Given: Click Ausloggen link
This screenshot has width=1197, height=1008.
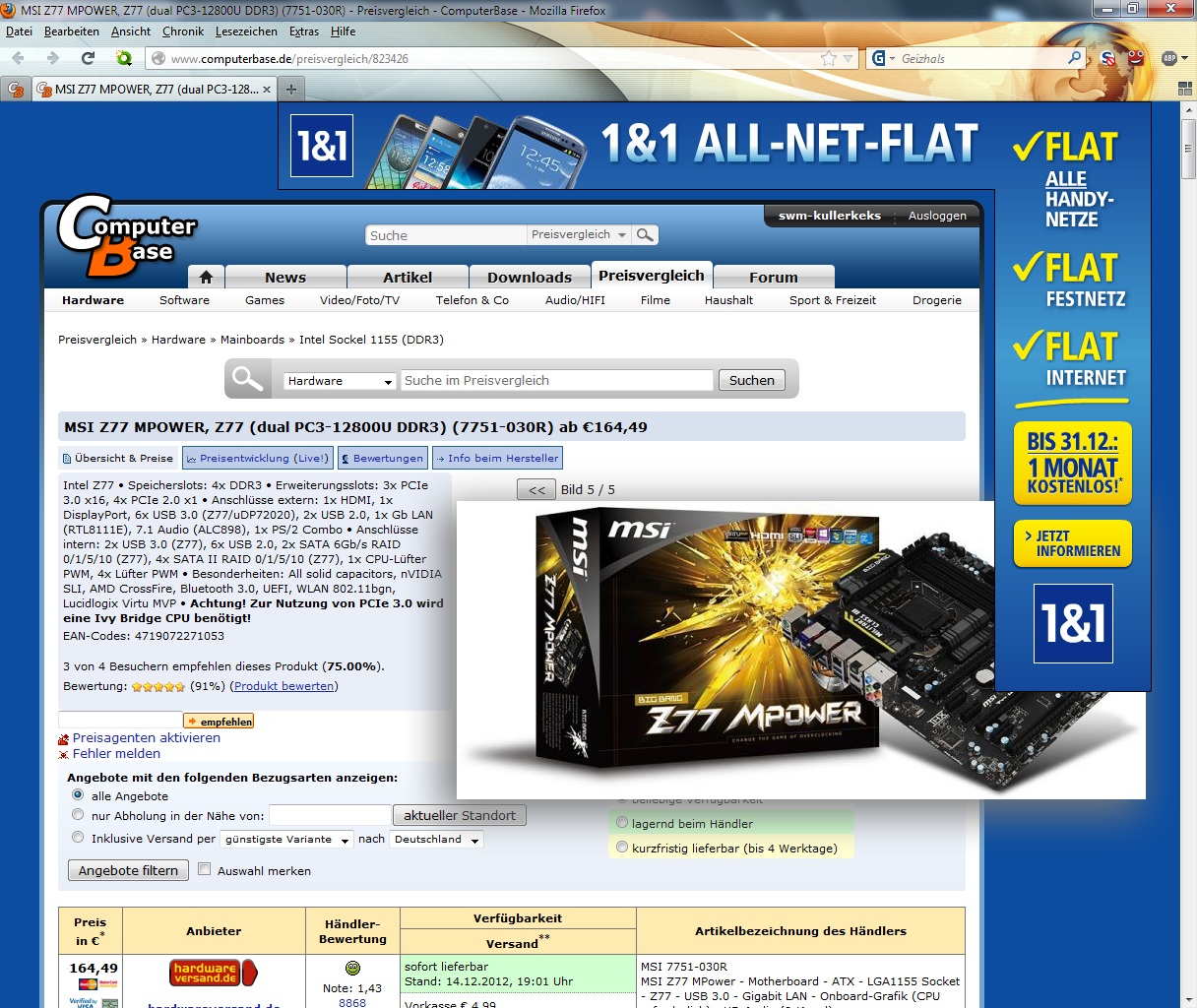Looking at the screenshot, I should point(937,216).
